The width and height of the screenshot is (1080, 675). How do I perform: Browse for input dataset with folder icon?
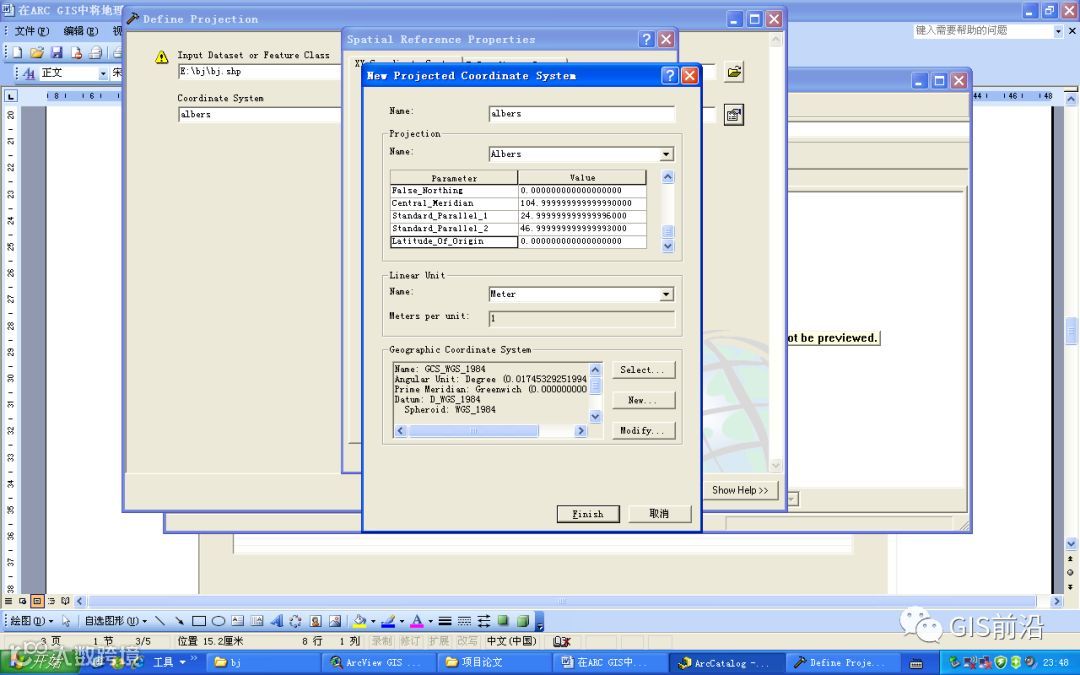[734, 71]
